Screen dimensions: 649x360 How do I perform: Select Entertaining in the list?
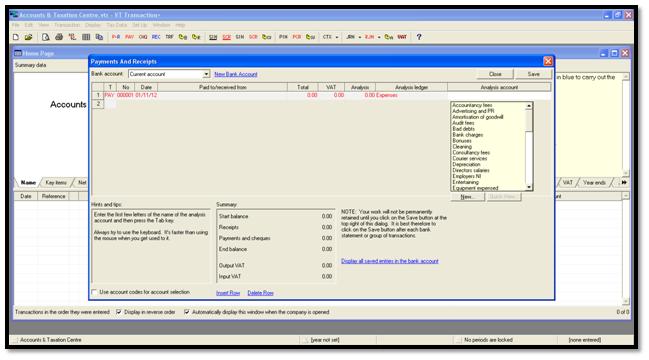tap(465, 182)
